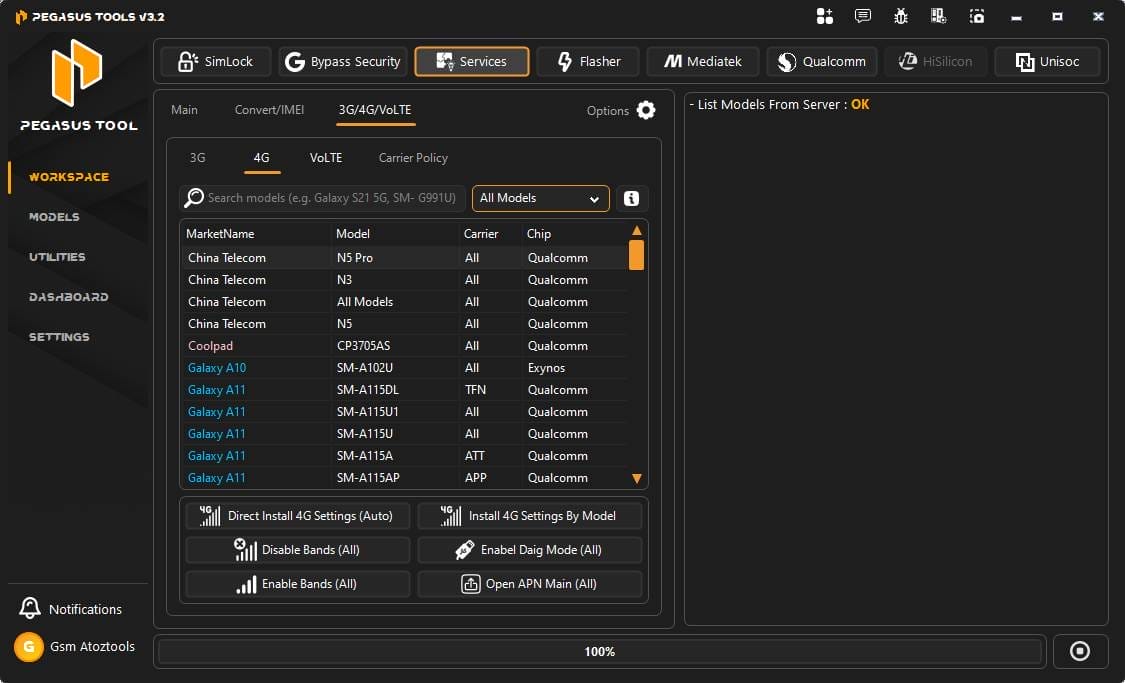Open the Options gear settings
Screen dimensions: 1125x683
point(645,111)
